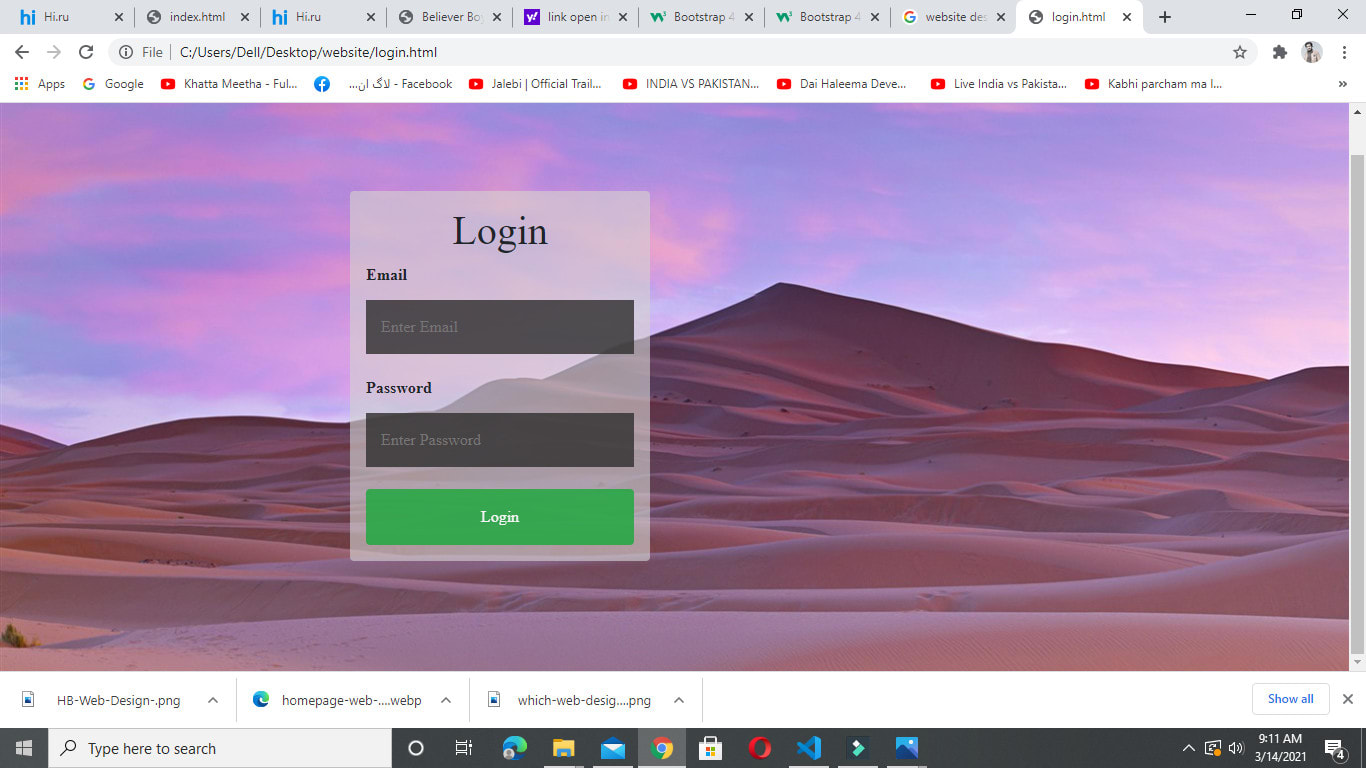Open the Windows Start menu
This screenshot has height=768, width=1366.
(24, 748)
